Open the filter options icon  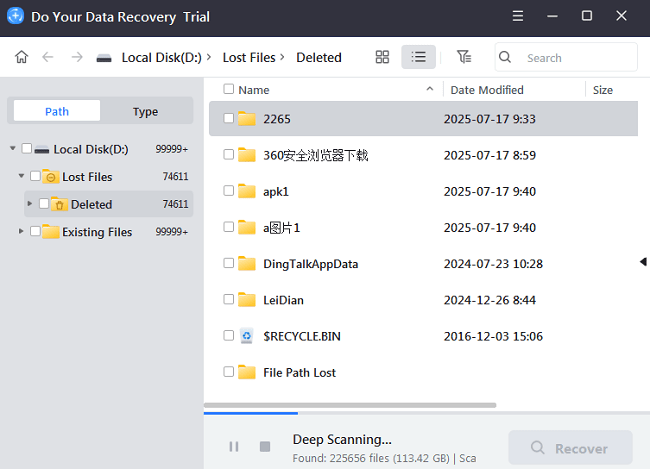[x=463, y=57]
